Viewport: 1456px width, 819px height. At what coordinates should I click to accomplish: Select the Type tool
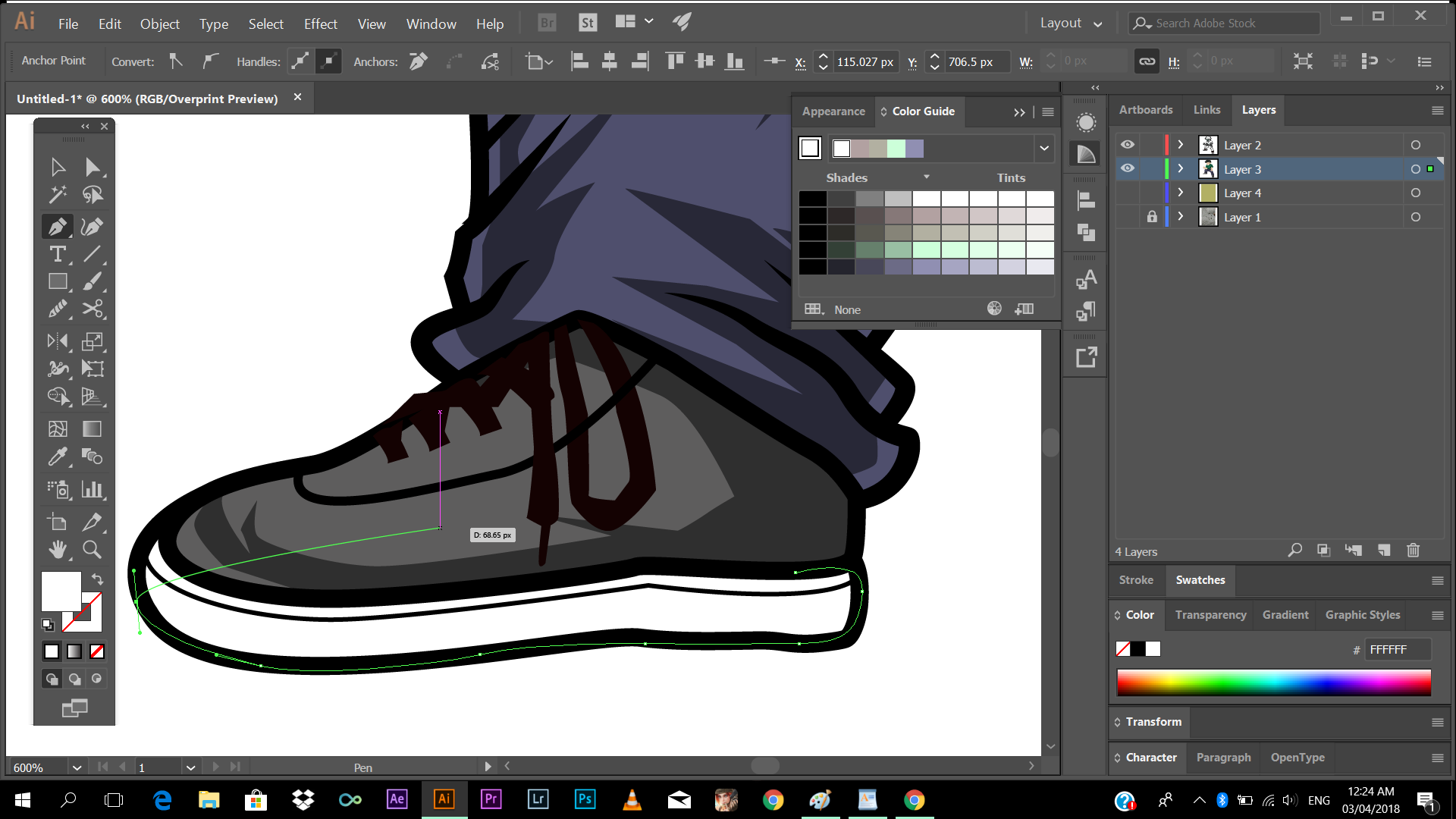[x=58, y=254]
